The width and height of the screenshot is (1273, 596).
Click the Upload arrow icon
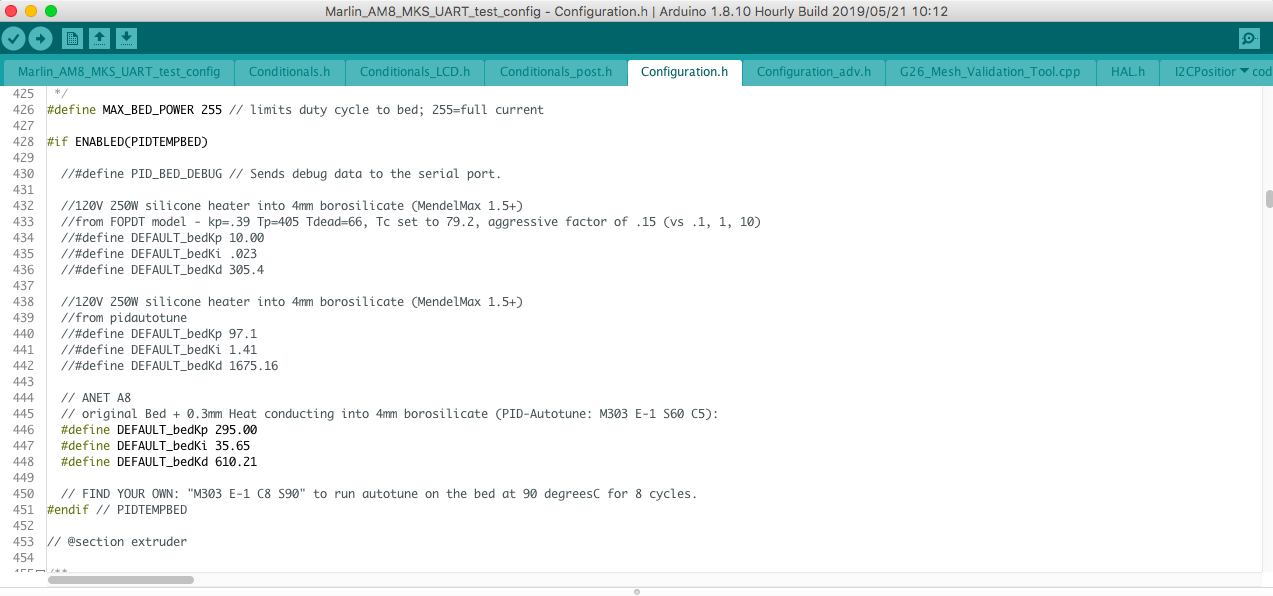(x=40, y=38)
